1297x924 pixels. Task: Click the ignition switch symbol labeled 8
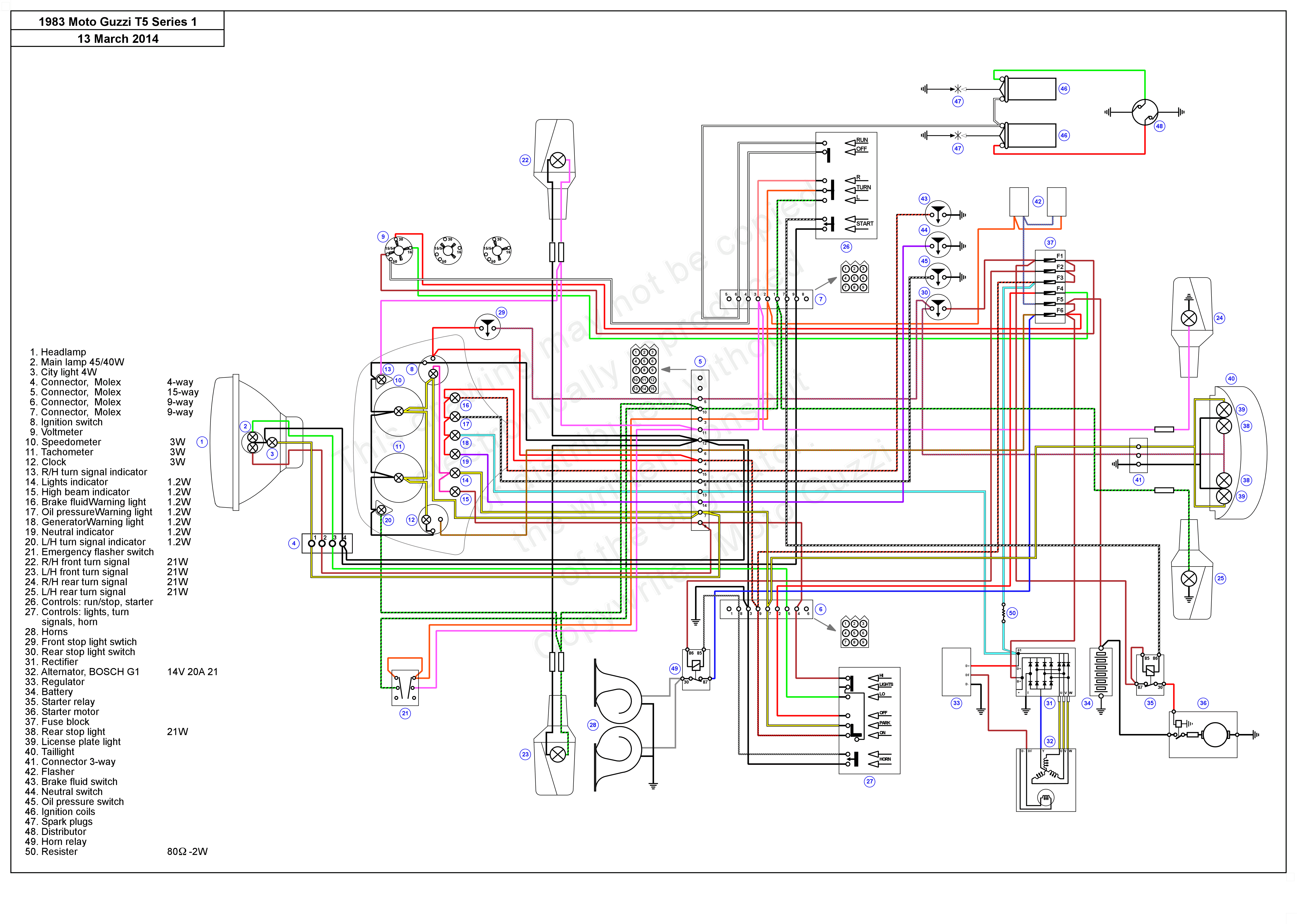434,370
